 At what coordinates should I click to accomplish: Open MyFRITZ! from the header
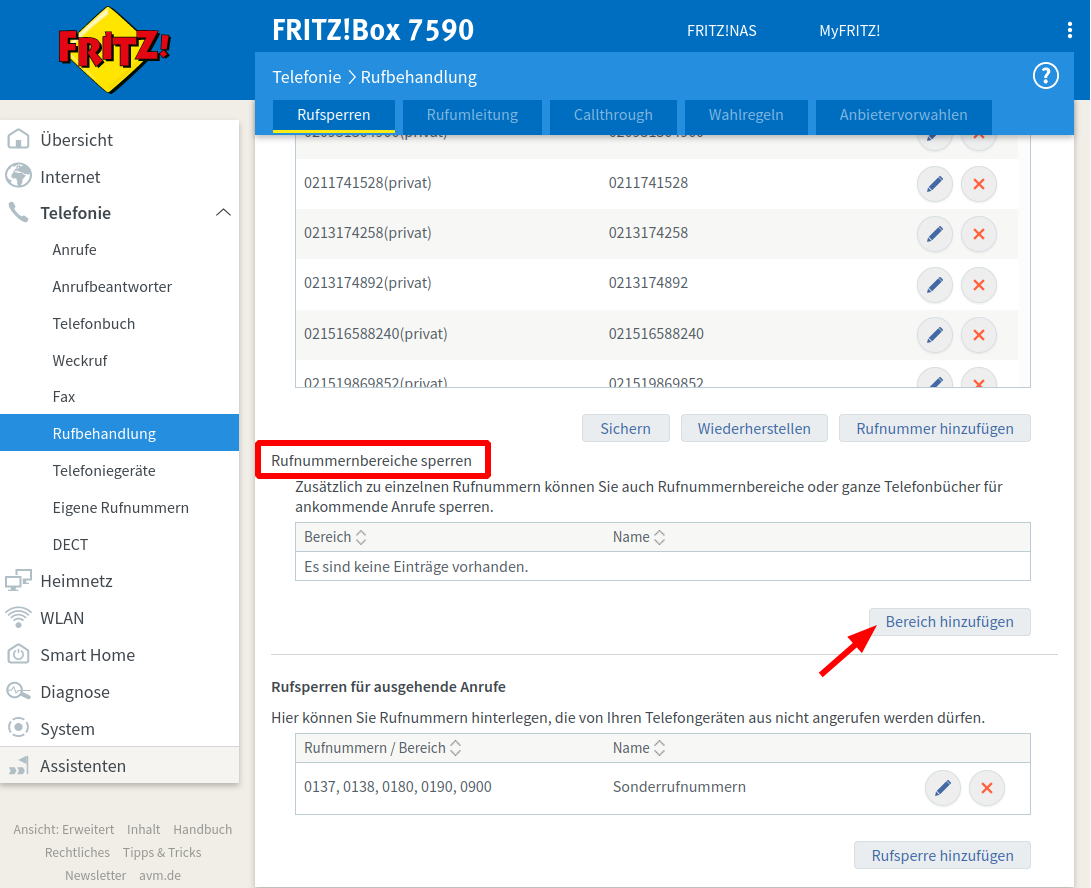[x=849, y=30]
